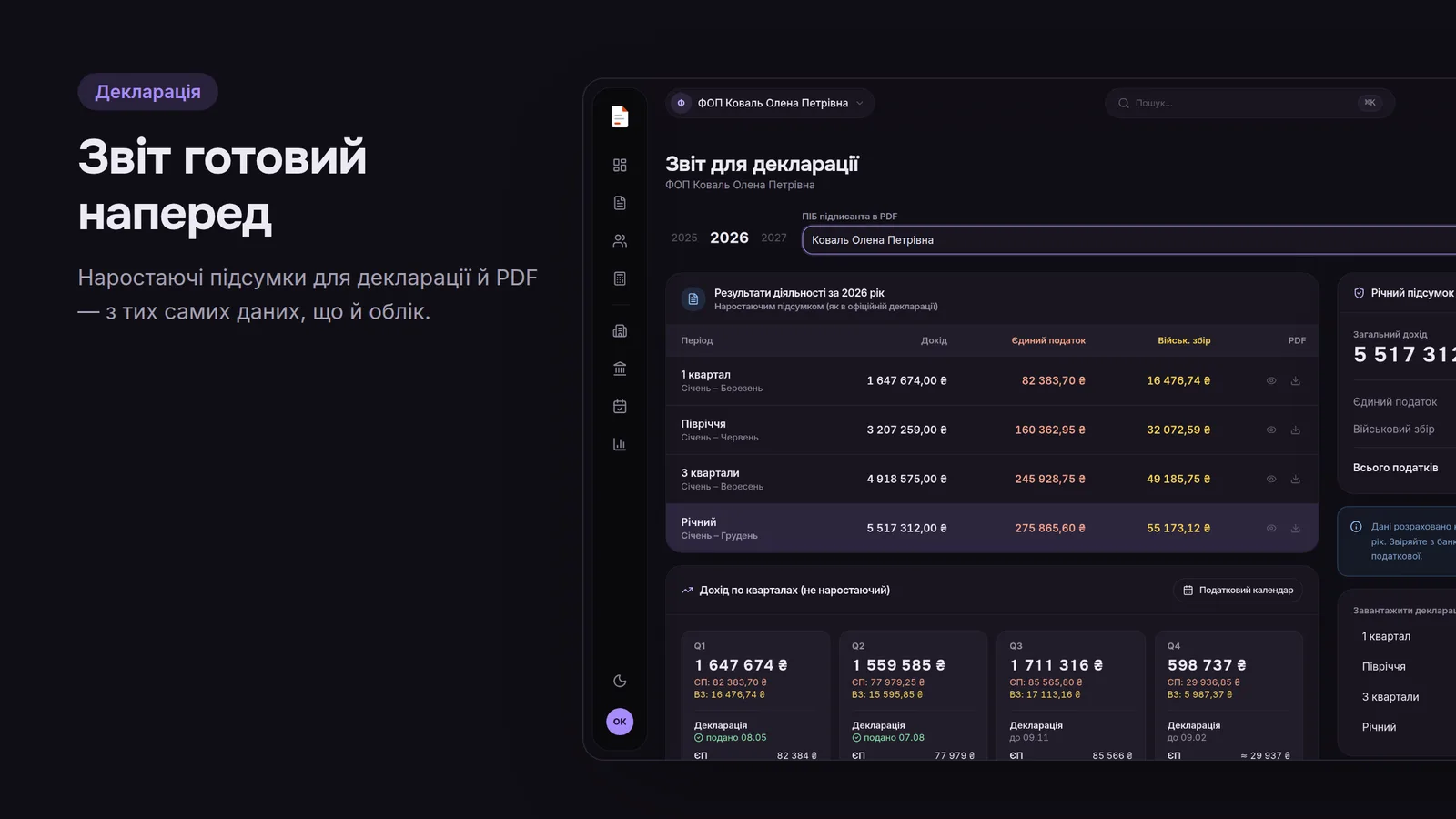Screen dimensions: 1456x819
Task: Download PDF for the Річний row
Action: click(1296, 528)
